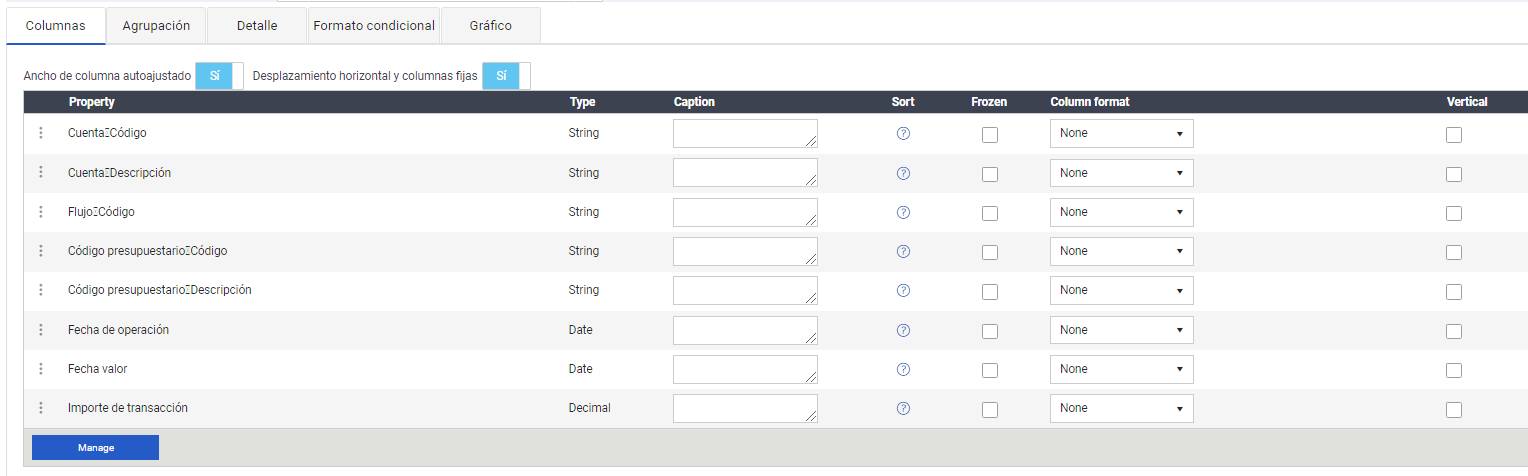Click Caption text field for Flujo Código row

745,212
